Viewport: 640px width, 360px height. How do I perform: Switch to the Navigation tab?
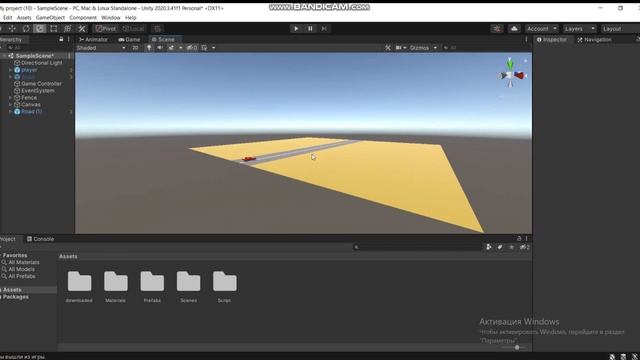(x=595, y=40)
